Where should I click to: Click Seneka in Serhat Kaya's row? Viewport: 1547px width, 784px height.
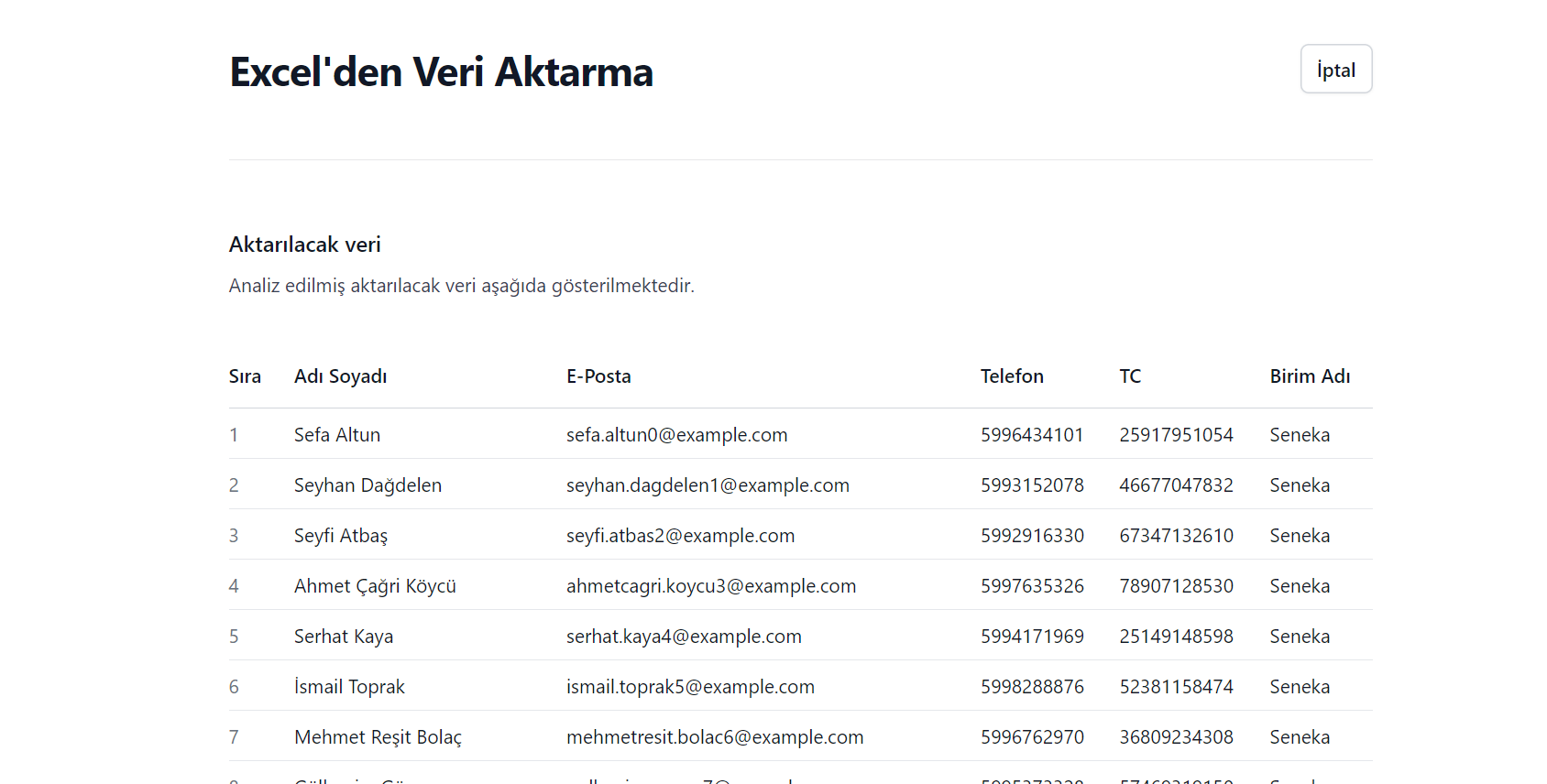1300,637
